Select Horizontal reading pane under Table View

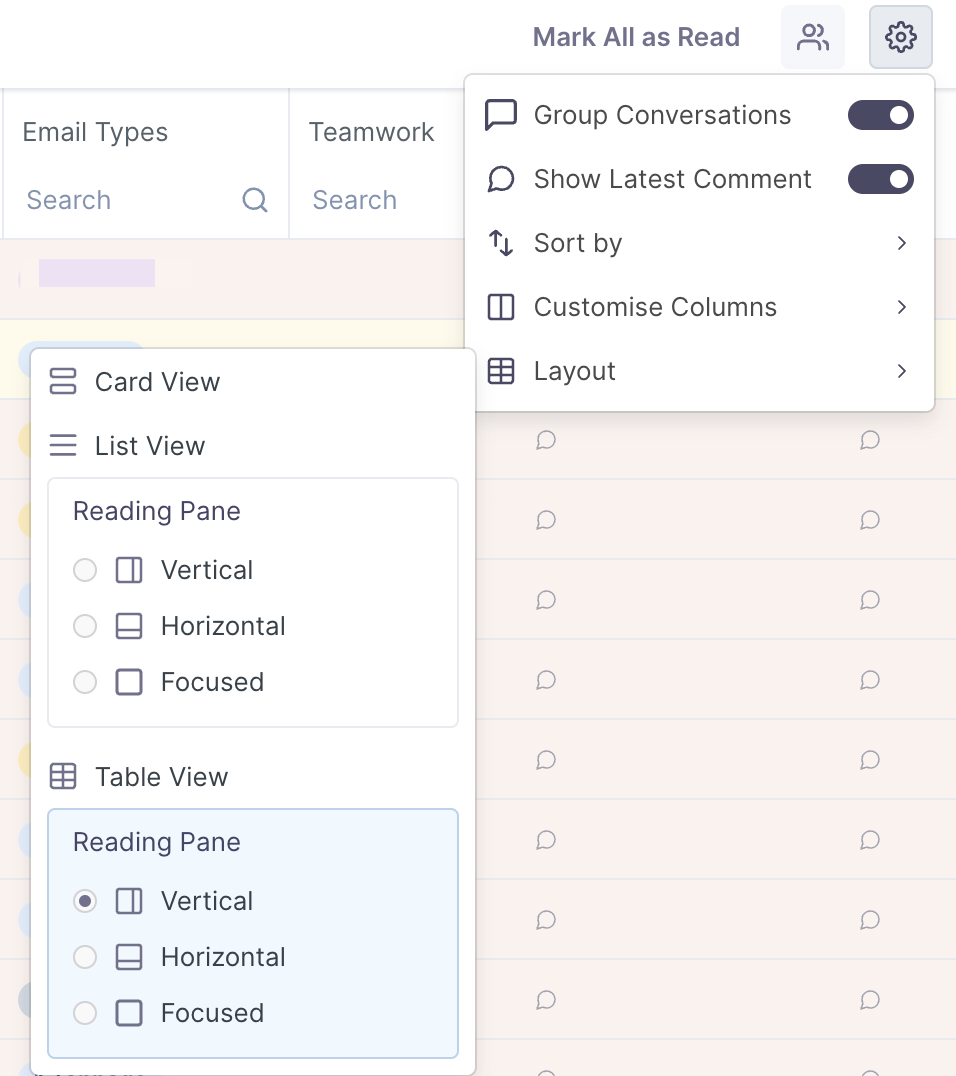point(86,957)
